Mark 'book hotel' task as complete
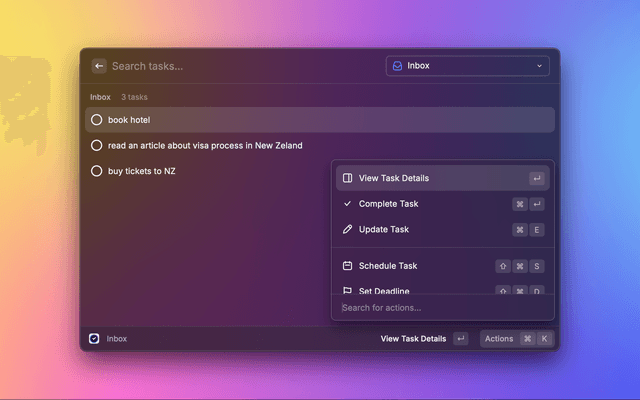The image size is (640, 400). pyautogui.click(x=97, y=120)
